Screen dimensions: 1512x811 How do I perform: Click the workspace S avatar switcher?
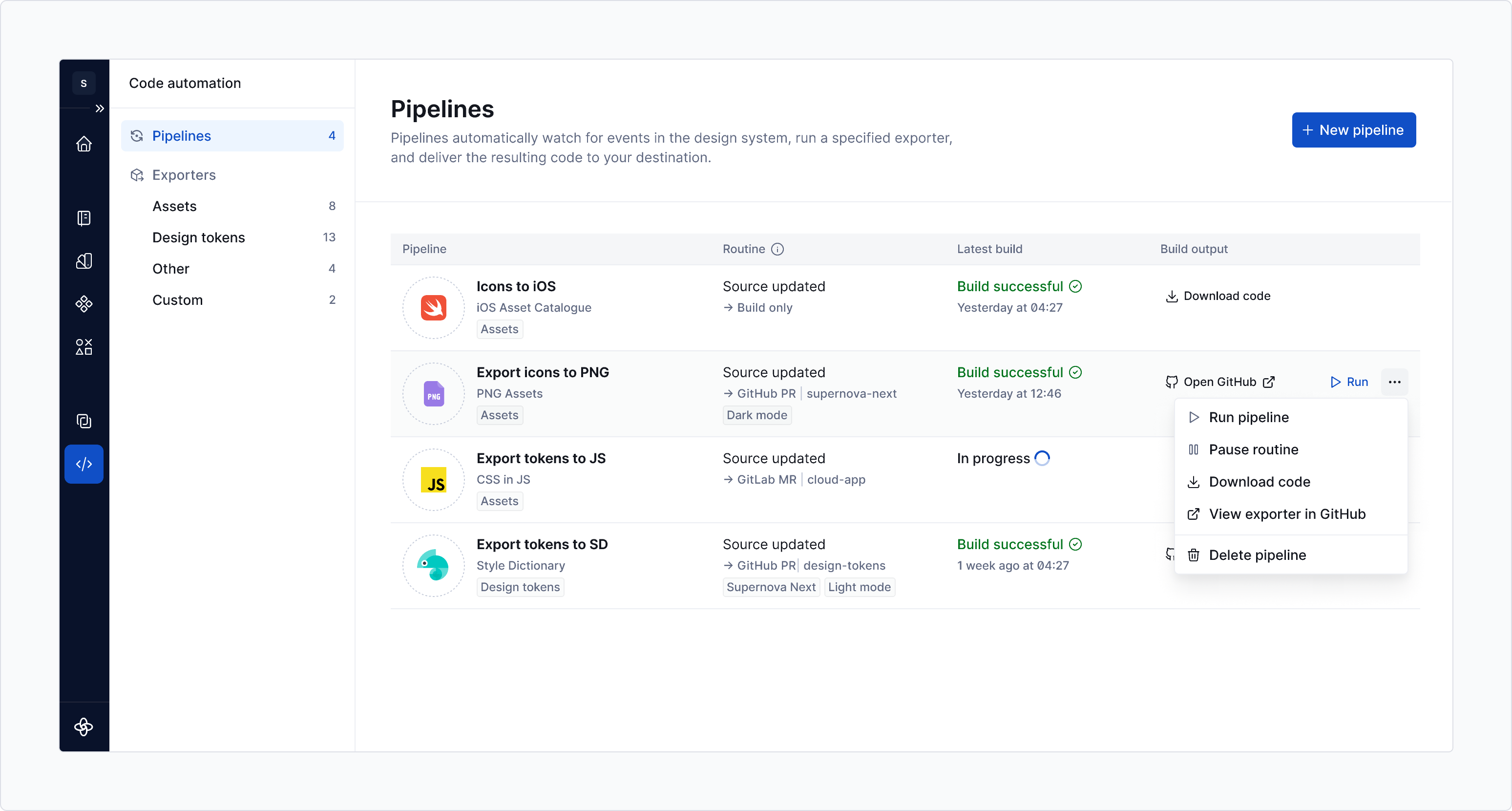(84, 84)
